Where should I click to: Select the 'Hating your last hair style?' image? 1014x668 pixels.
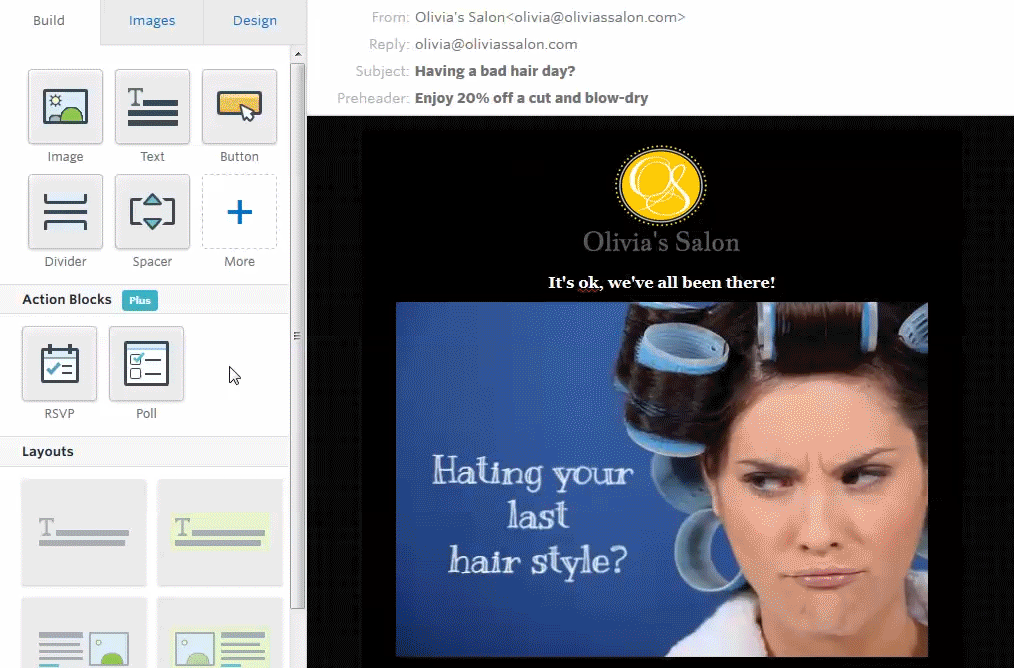662,479
